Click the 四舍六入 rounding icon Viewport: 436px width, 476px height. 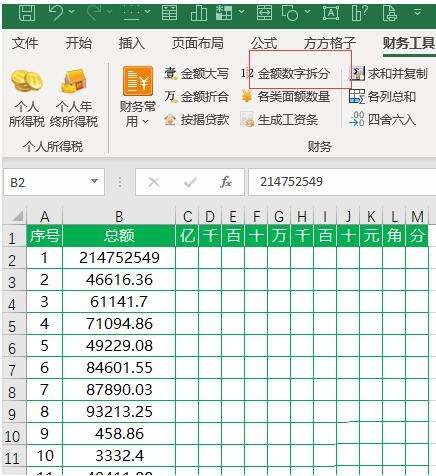[357, 119]
